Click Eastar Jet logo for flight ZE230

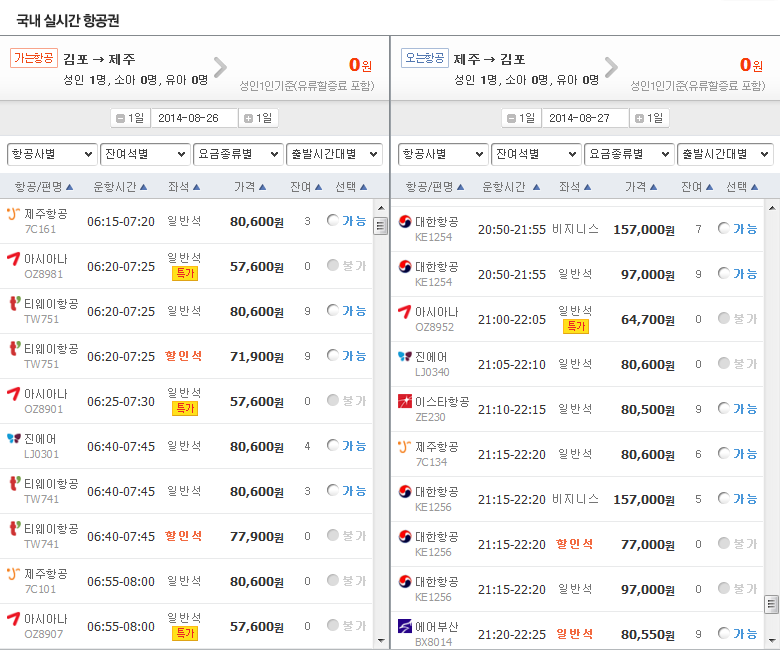pyautogui.click(x=404, y=401)
